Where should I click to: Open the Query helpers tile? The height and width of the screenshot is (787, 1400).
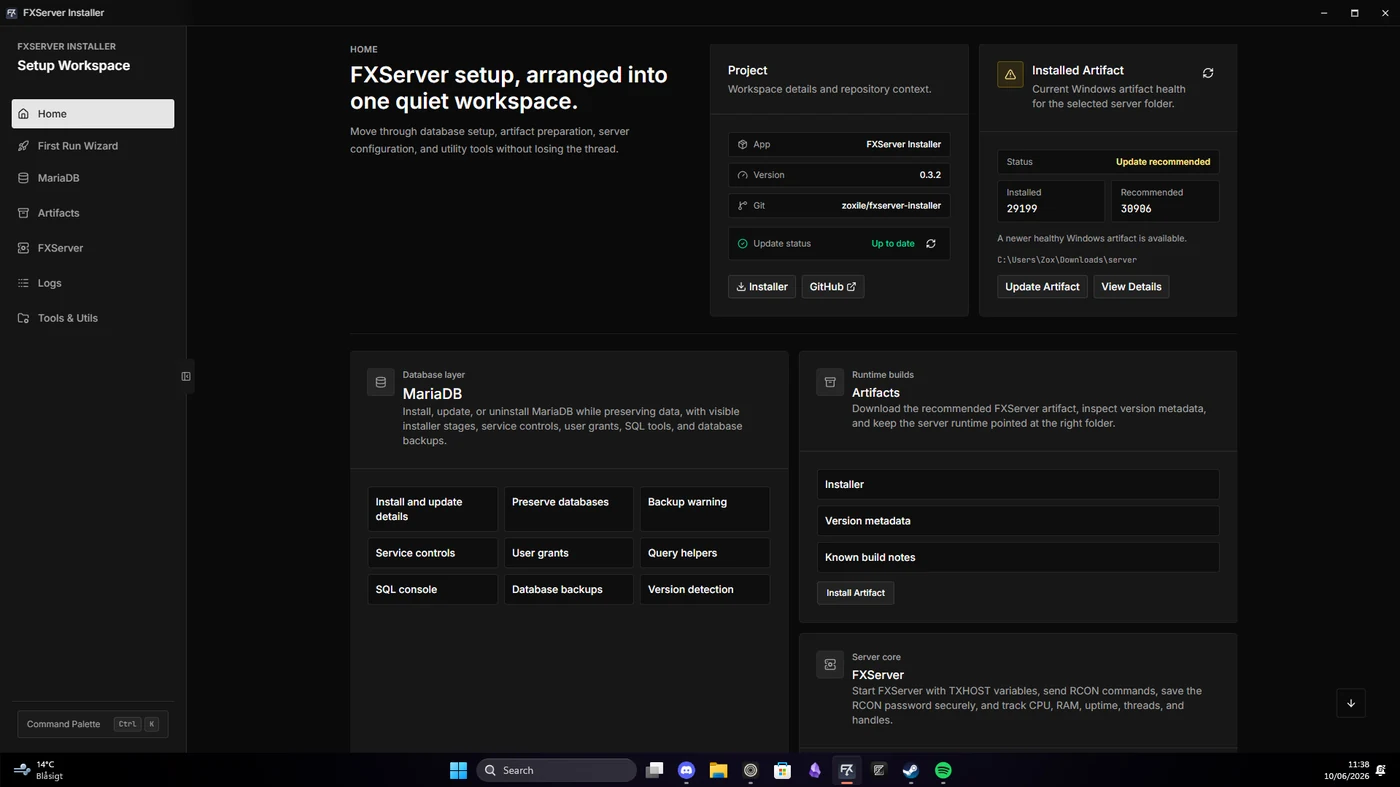coord(705,553)
